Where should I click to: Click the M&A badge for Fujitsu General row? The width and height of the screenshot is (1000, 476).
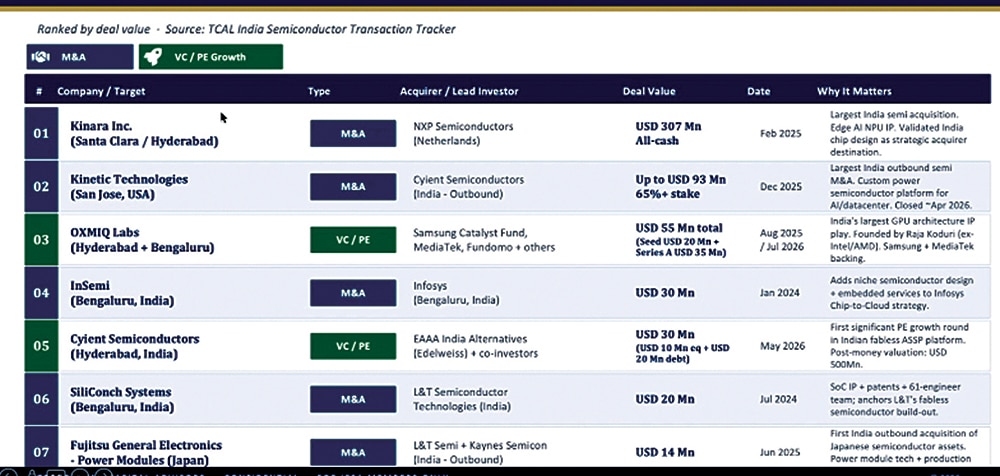(x=353, y=452)
